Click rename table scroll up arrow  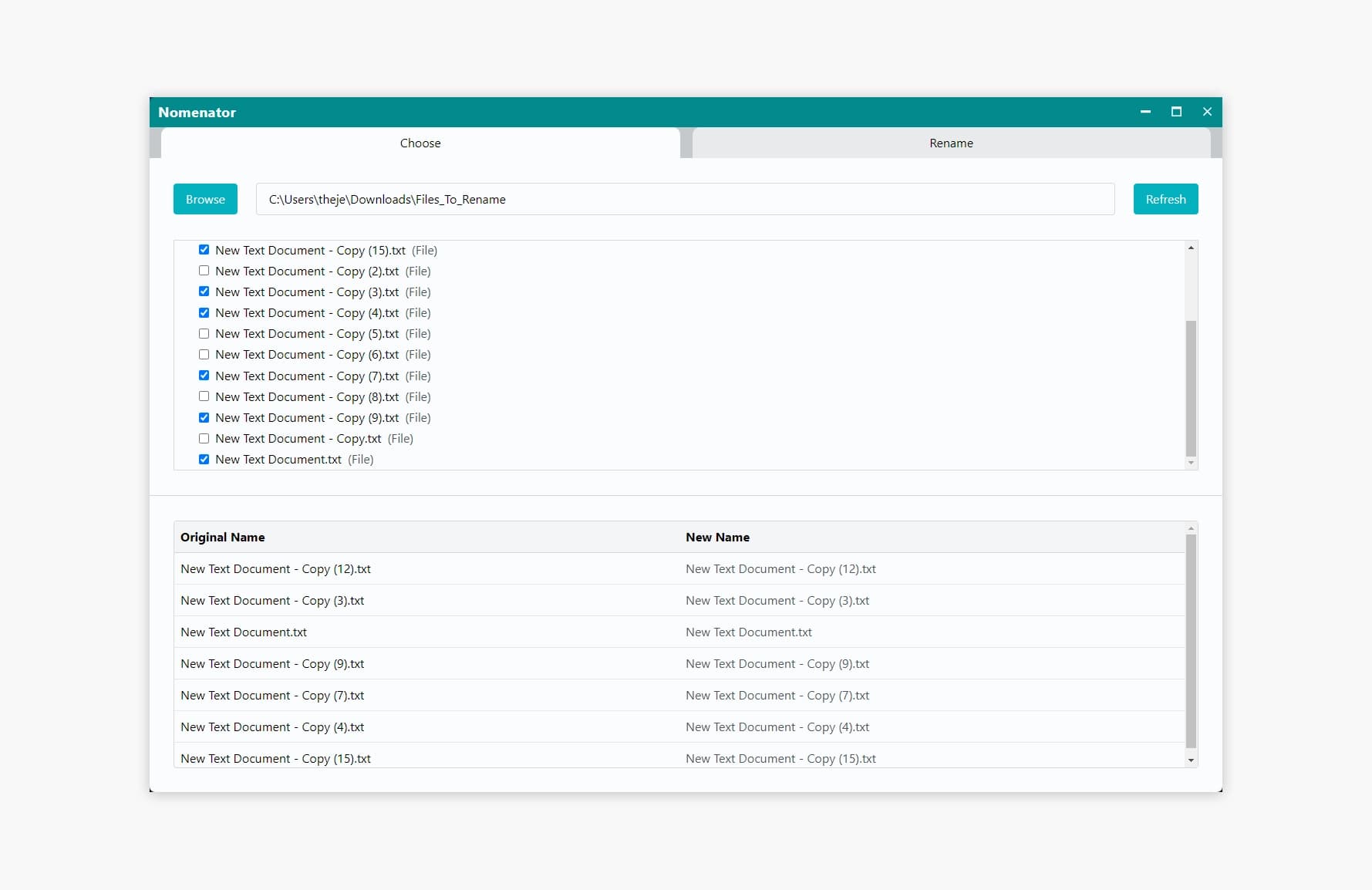1191,528
